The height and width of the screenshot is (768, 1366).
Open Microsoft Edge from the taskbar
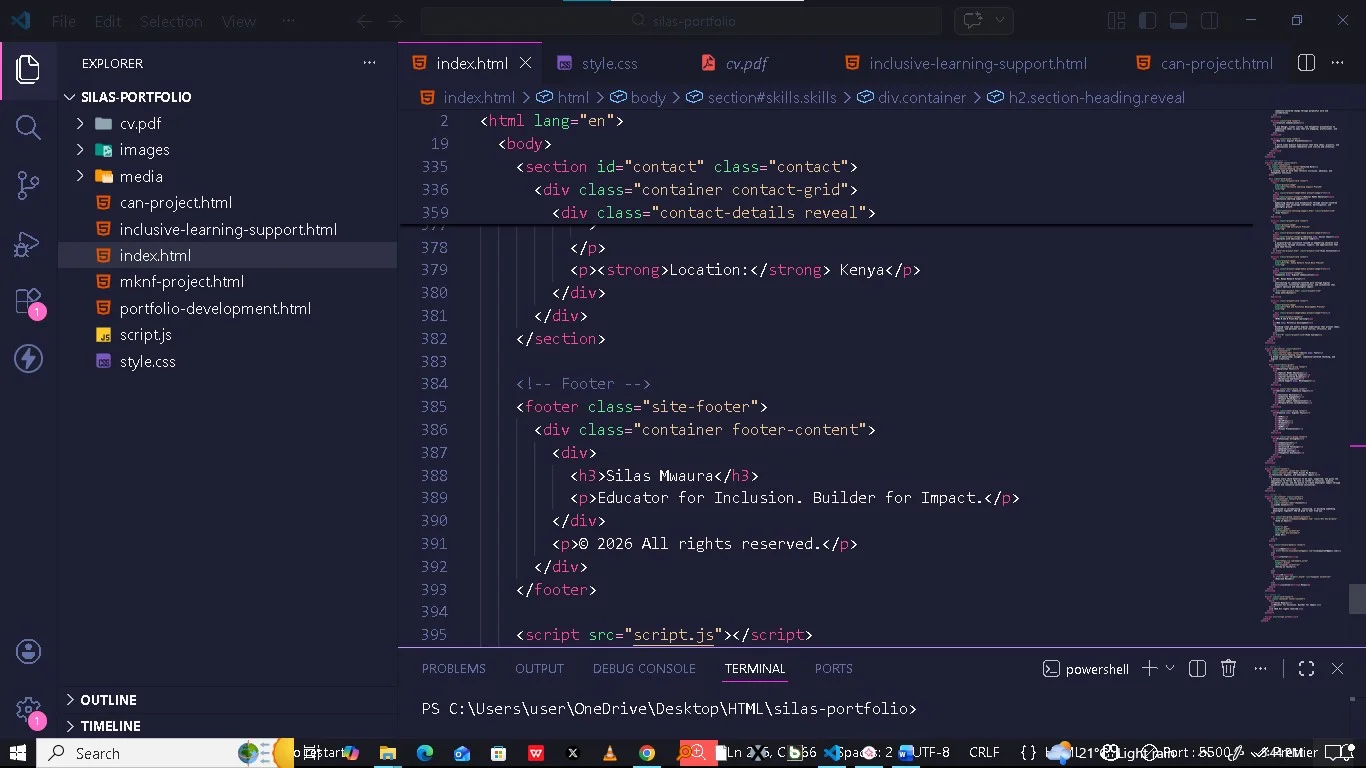click(x=425, y=753)
